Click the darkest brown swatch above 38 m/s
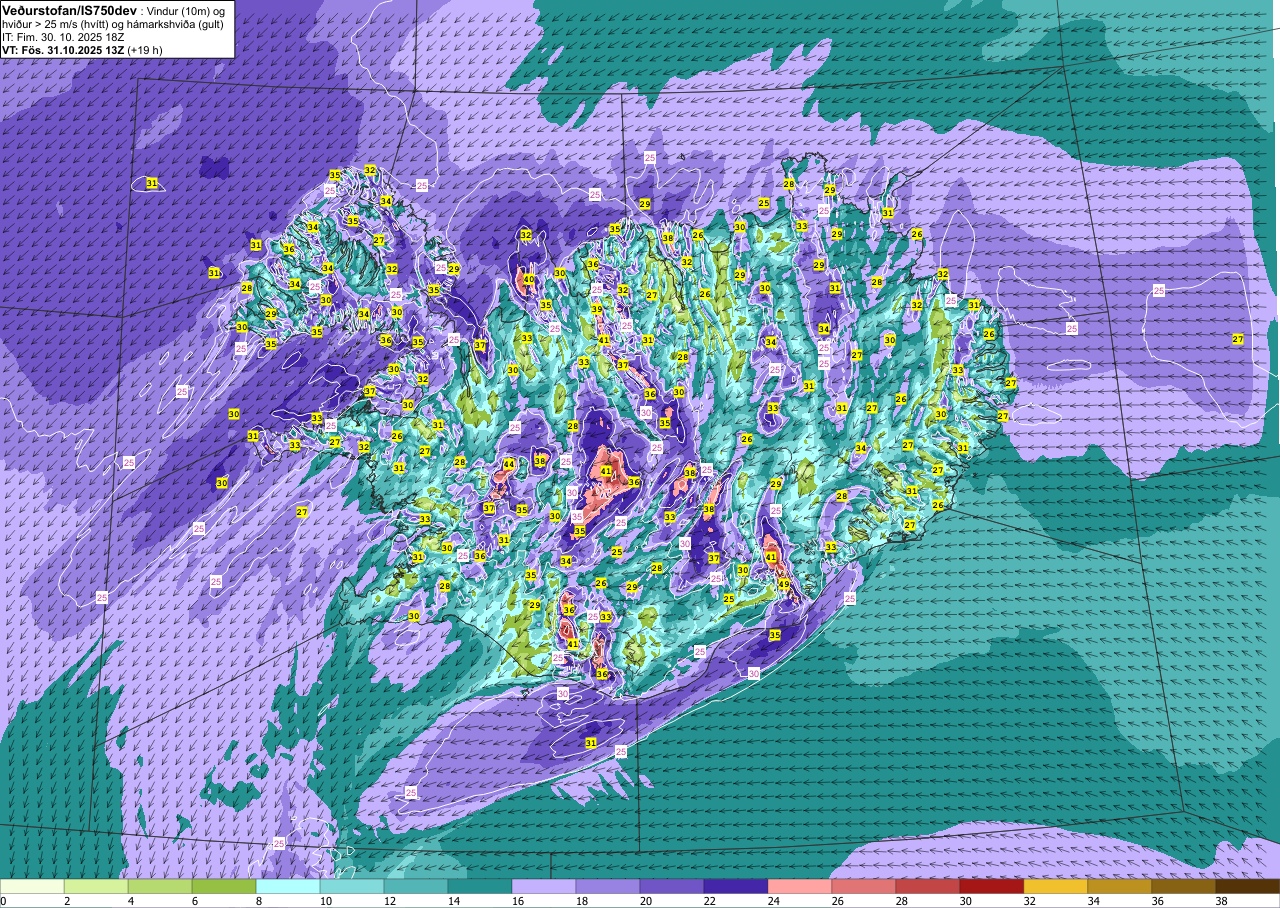The image size is (1280, 908). coord(1248,886)
